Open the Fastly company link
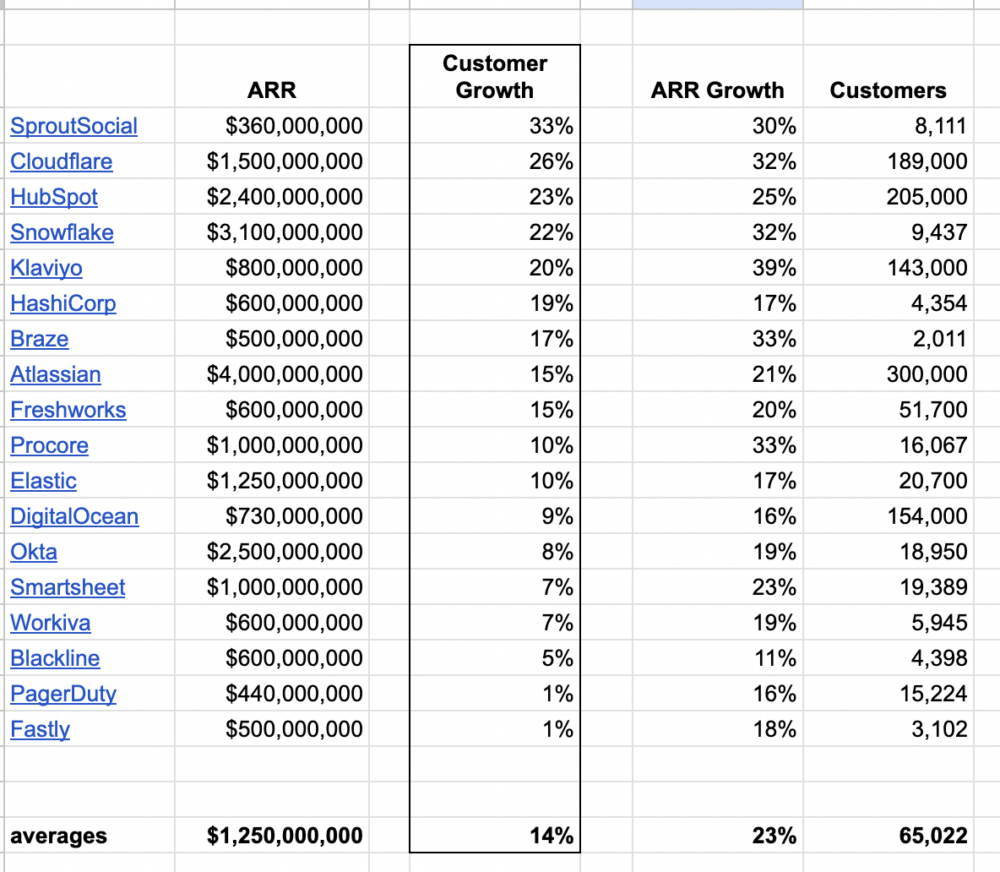The height and width of the screenshot is (872, 1000). (x=40, y=729)
